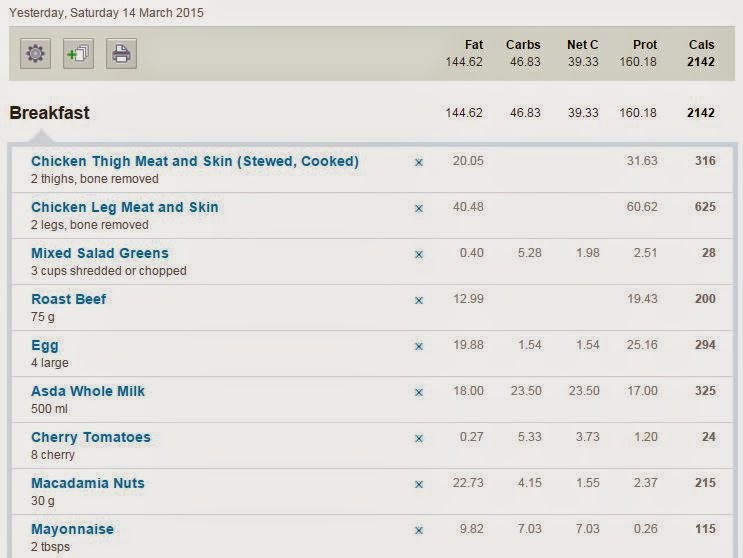Click the Carbs column header

point(523,45)
